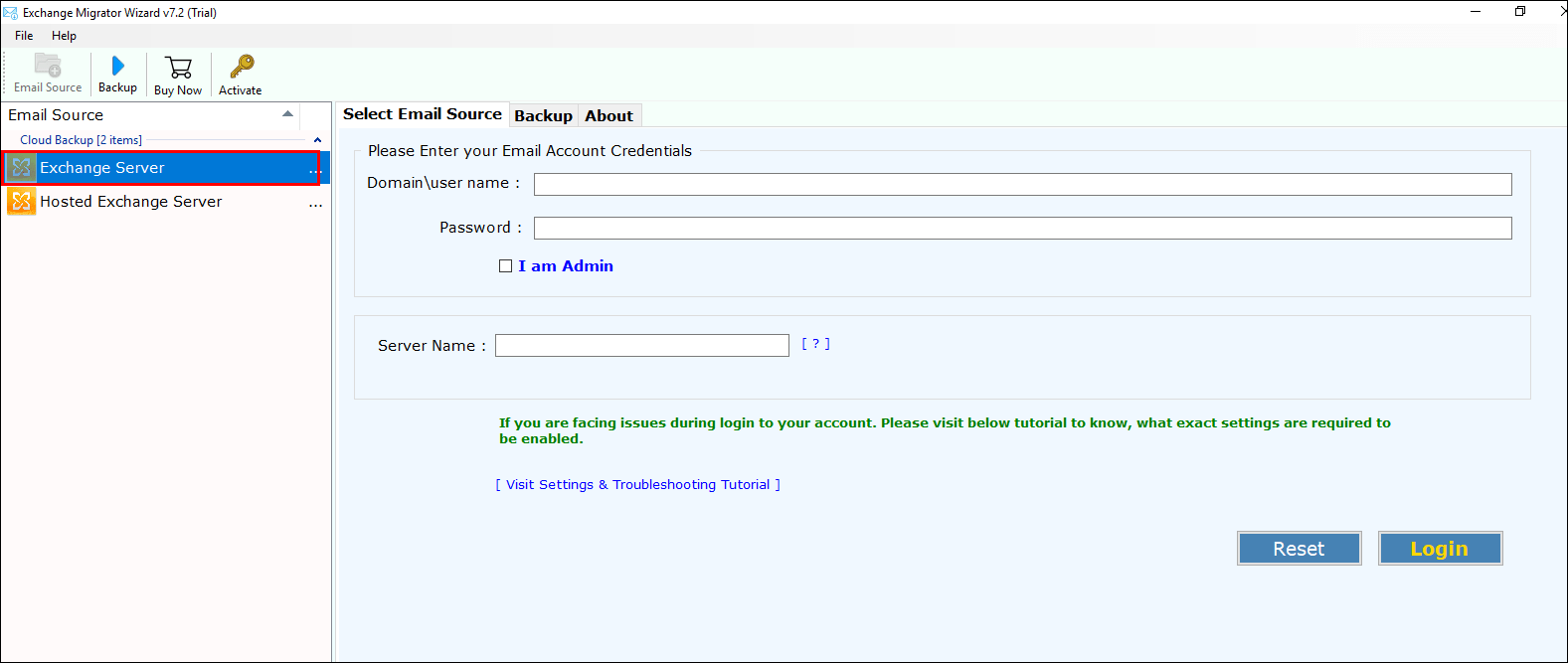Open the Hosted Exchange Server row ellipsis
The width and height of the screenshot is (1568, 663).
pos(315,204)
